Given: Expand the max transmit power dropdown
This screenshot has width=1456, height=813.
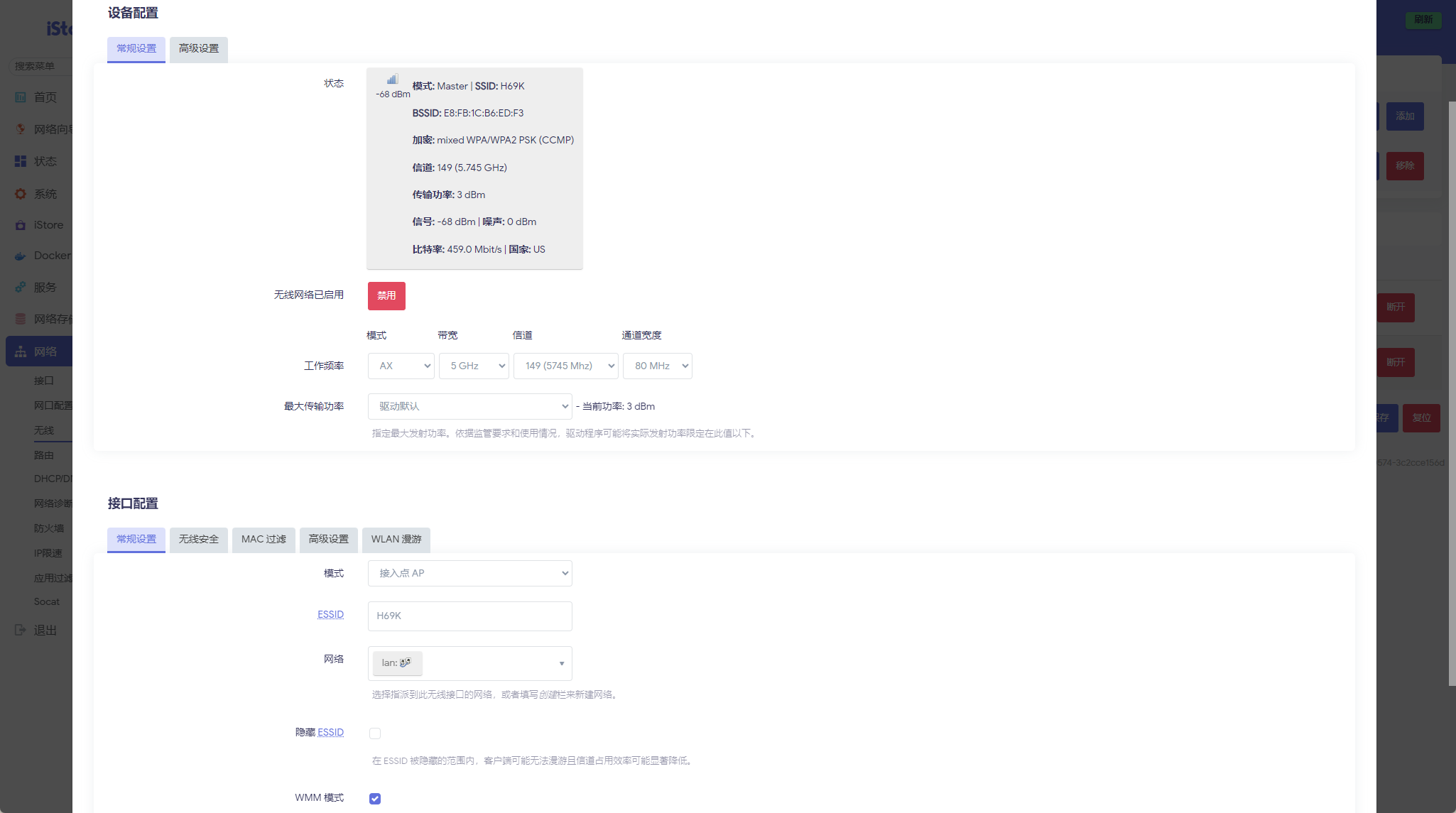Looking at the screenshot, I should click(x=470, y=406).
